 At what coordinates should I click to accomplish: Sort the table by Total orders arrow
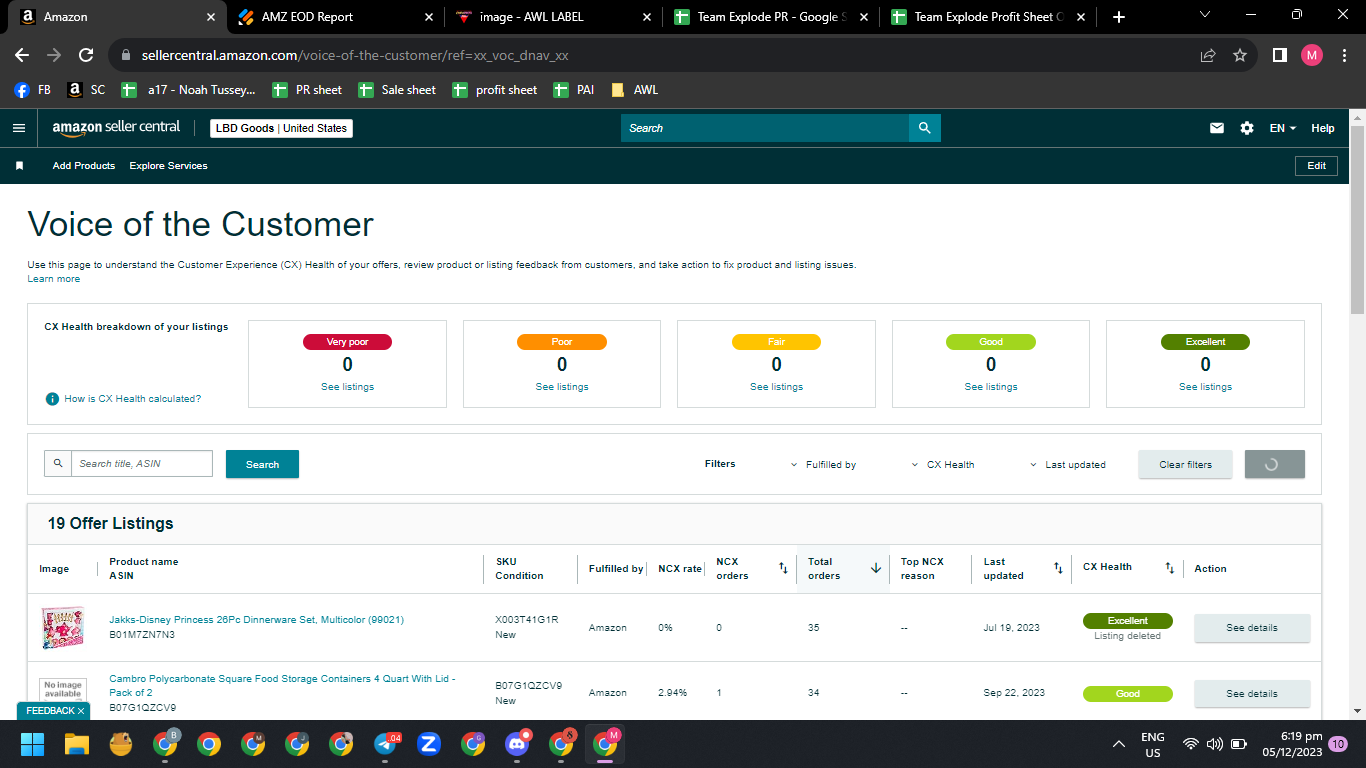(876, 568)
